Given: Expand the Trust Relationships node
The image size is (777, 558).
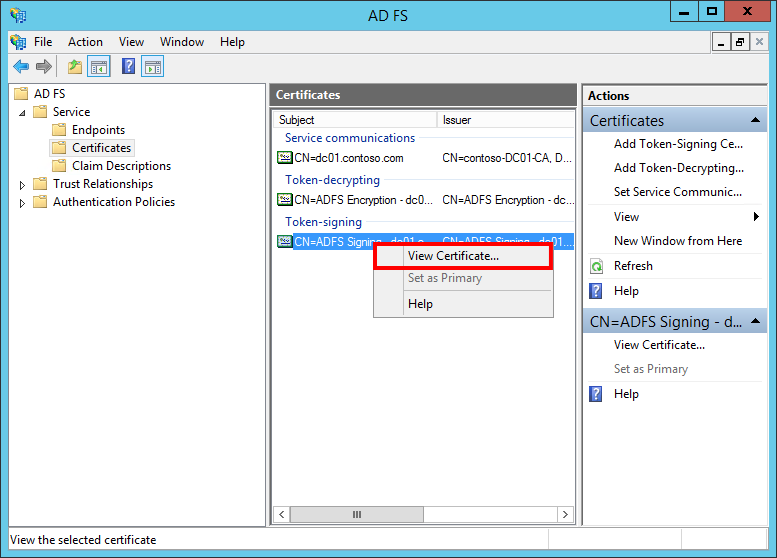Looking at the screenshot, I should pos(22,185).
